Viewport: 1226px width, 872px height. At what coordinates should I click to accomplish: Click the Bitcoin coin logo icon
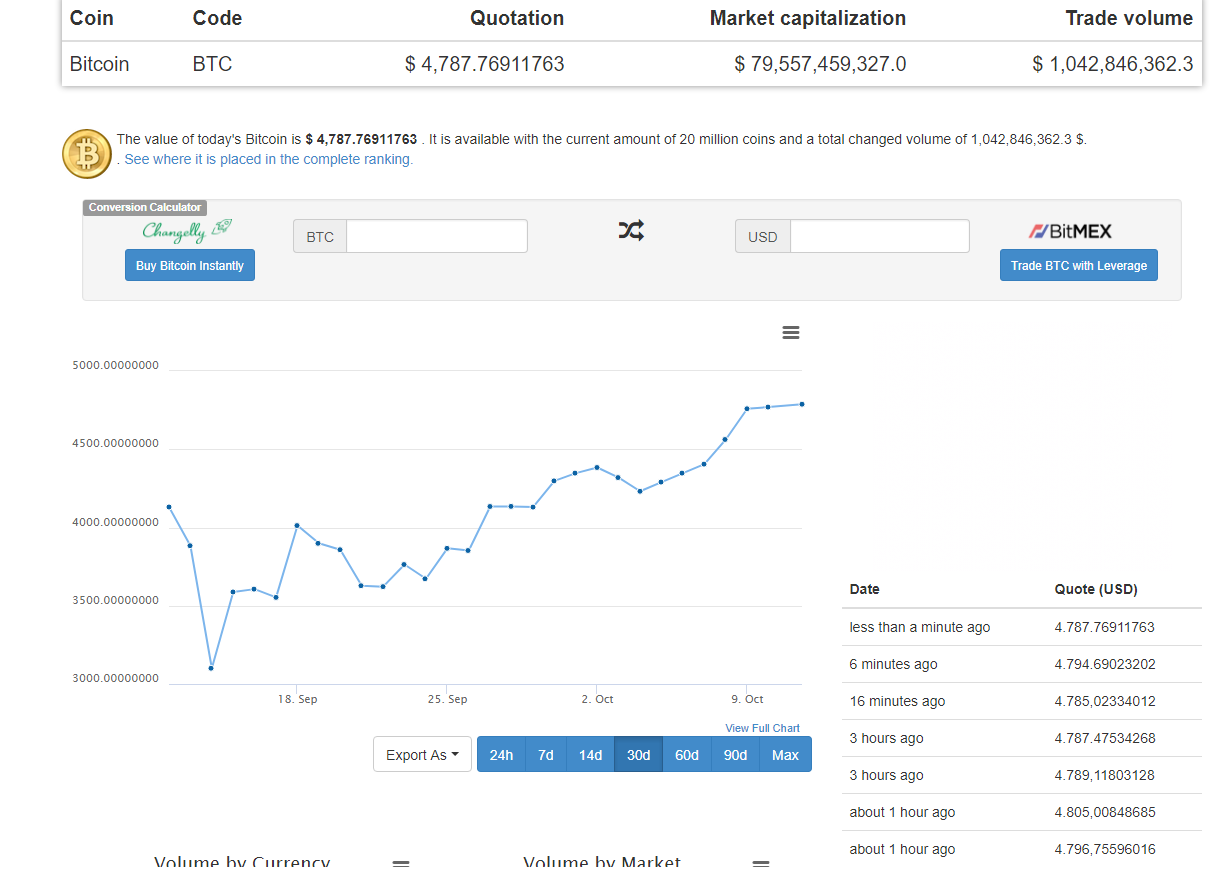click(87, 154)
